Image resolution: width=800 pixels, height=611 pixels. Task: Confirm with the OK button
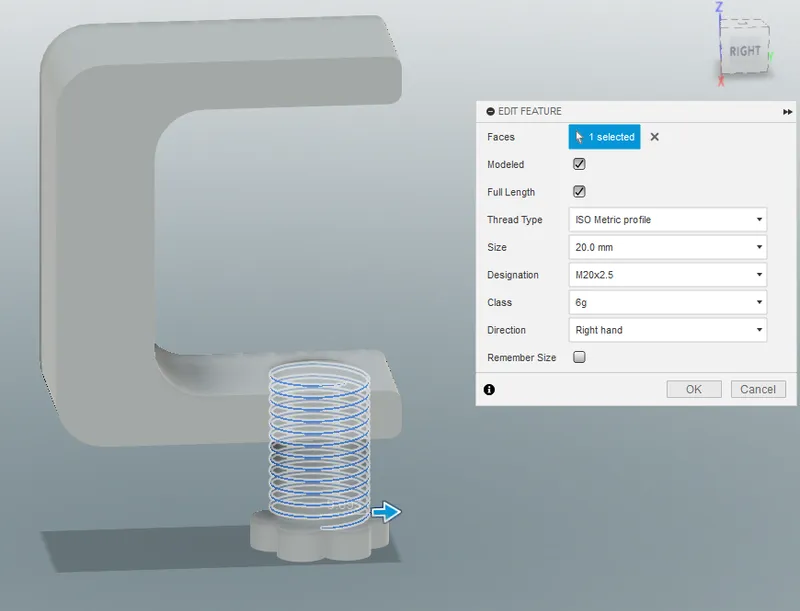[x=694, y=389]
